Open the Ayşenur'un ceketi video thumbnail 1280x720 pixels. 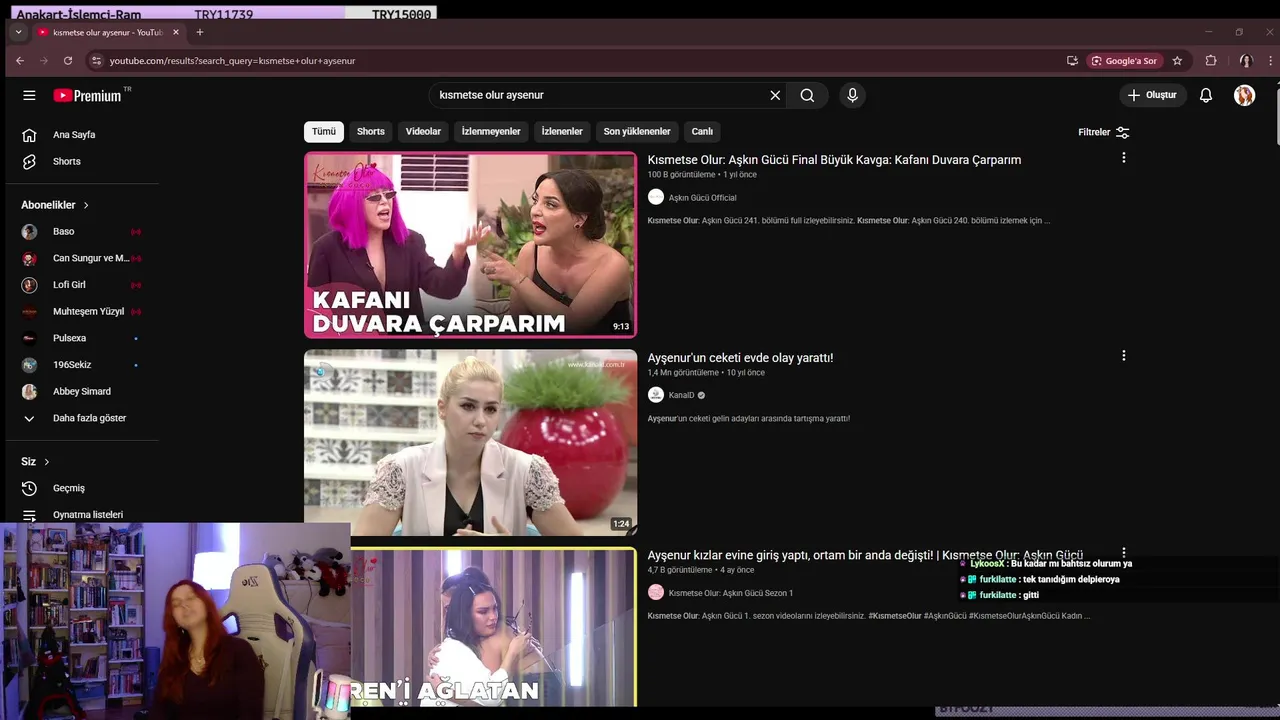coord(470,442)
